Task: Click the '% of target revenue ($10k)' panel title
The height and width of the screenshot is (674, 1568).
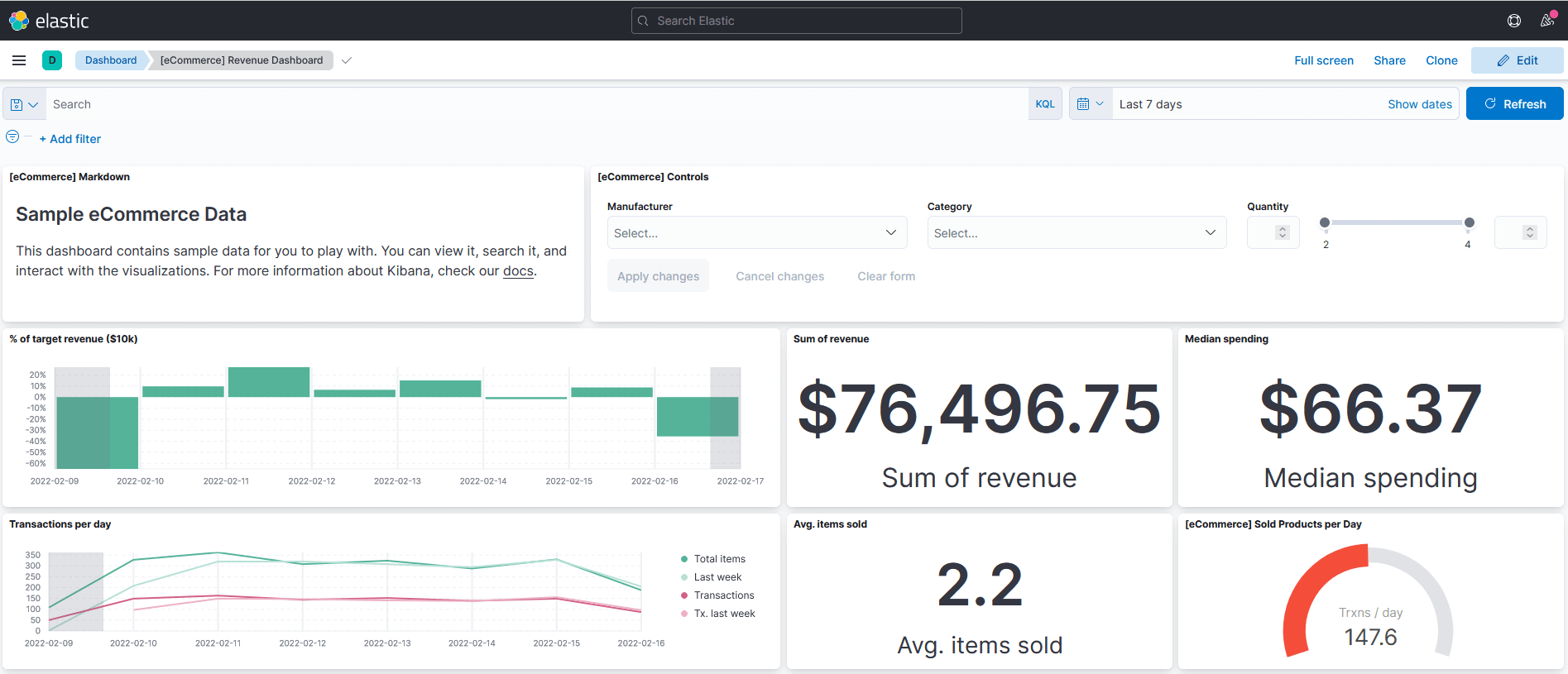Action: (x=74, y=339)
